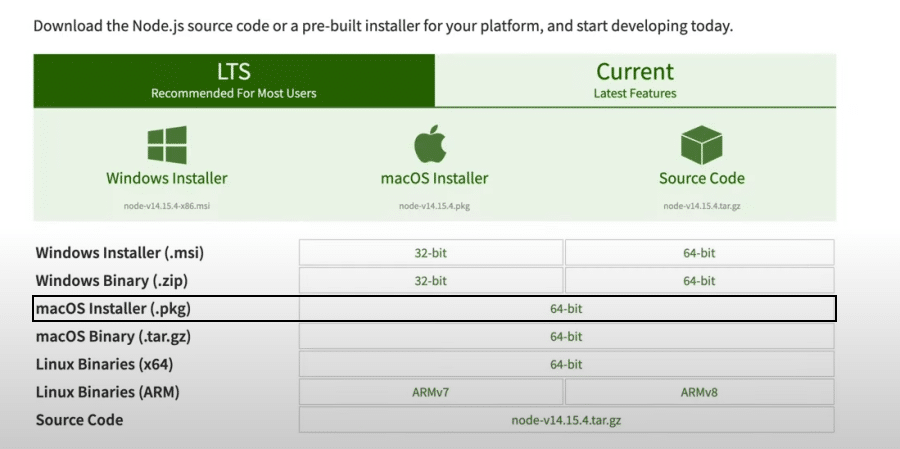Screen dimensions: 900x449
Task: Download Linux Binaries ARMv7
Action: [430, 392]
